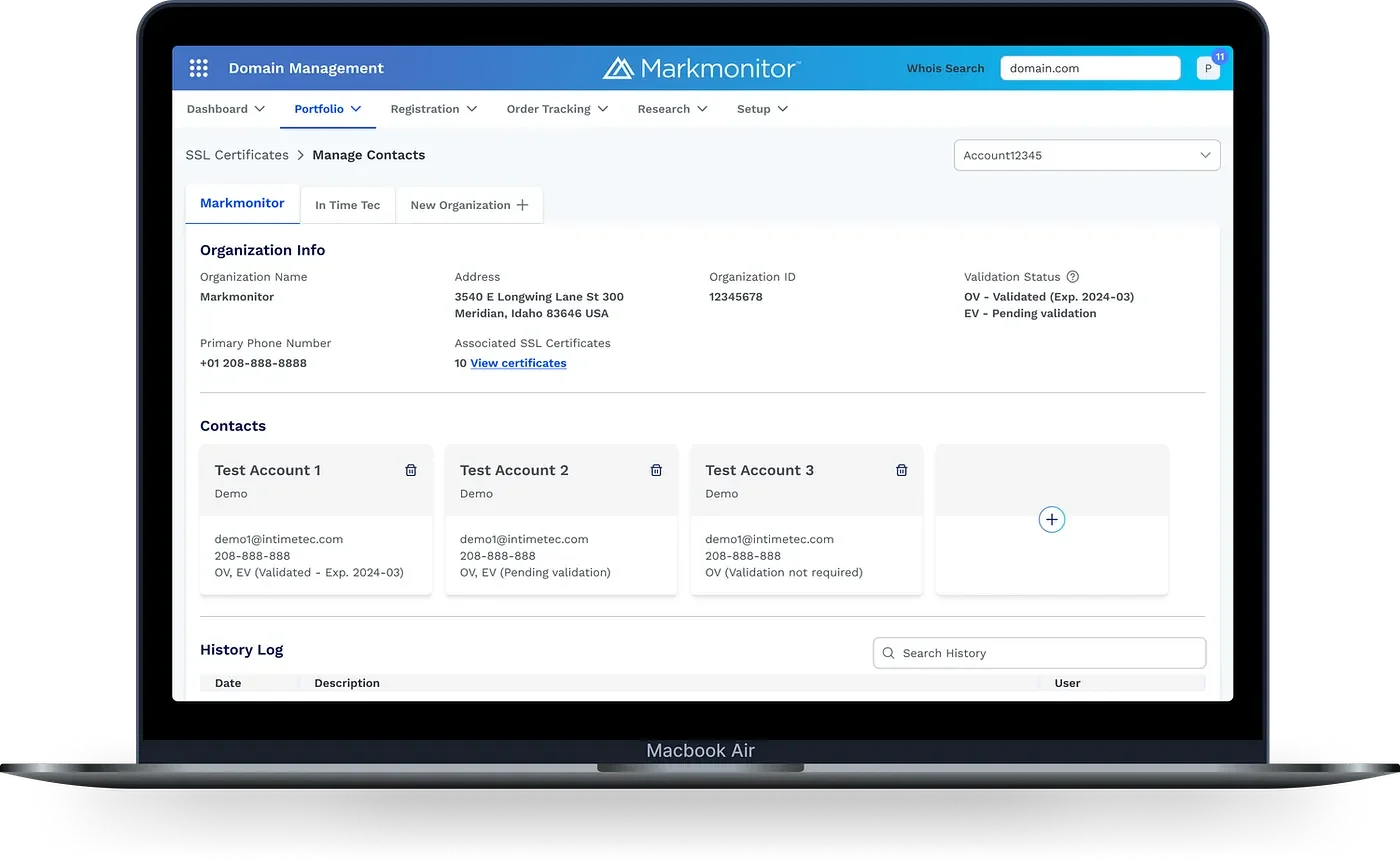Expand the Order Tracking menu
This screenshot has width=1400, height=865.
(557, 109)
